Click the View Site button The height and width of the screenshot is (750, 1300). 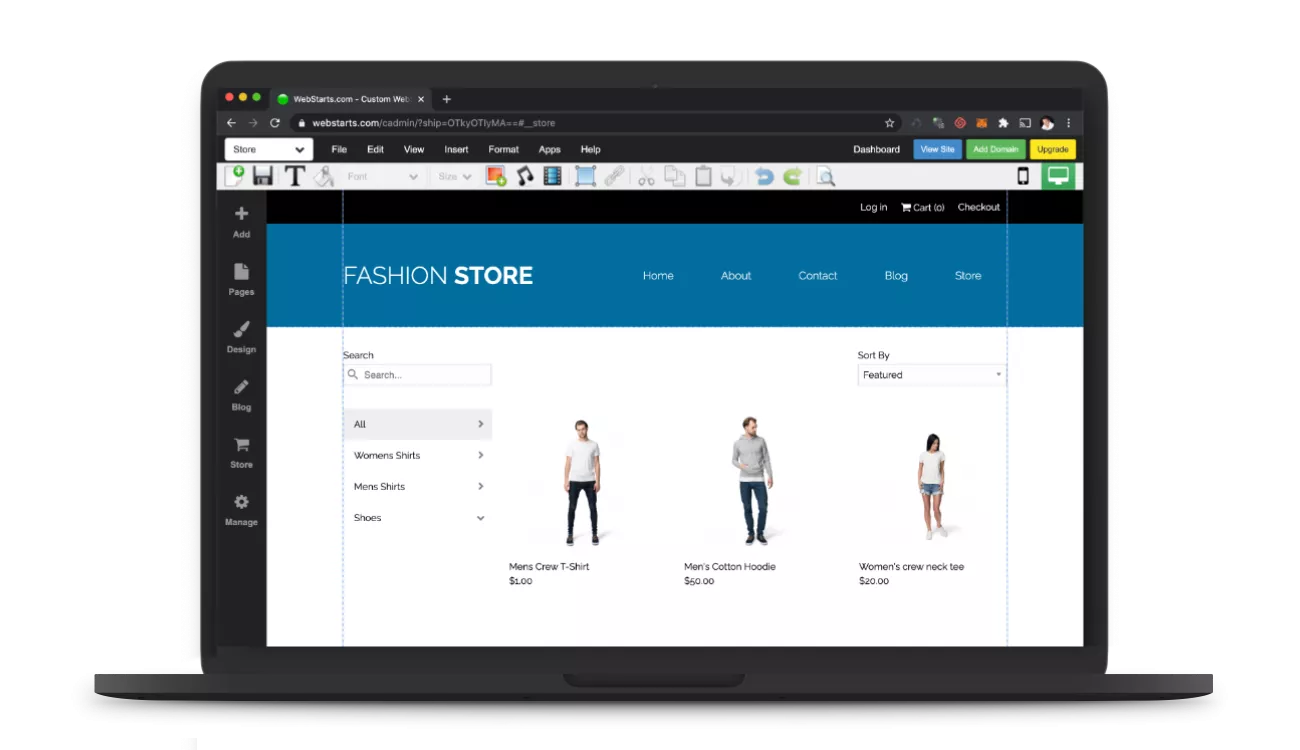(x=937, y=150)
